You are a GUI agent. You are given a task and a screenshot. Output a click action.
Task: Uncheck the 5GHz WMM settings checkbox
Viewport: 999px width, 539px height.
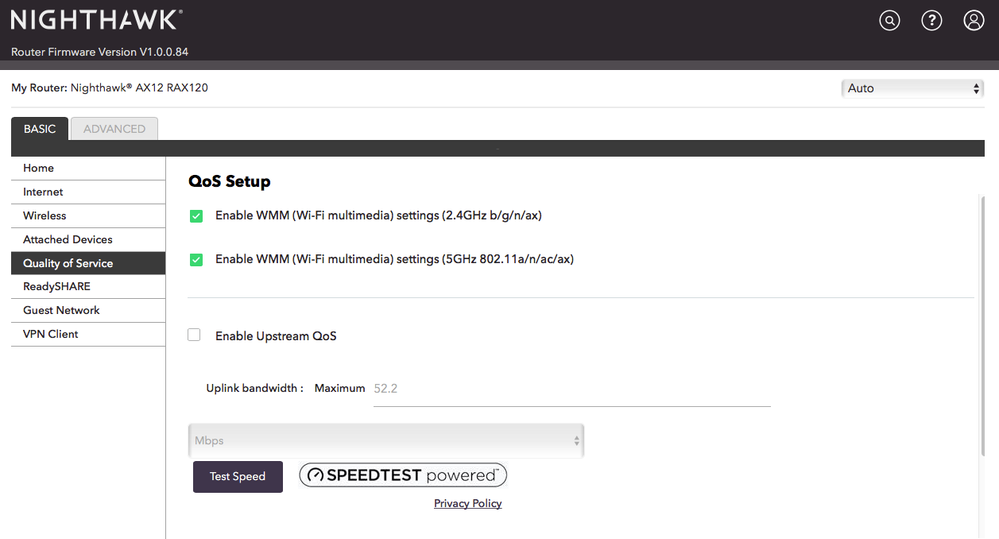(196, 260)
